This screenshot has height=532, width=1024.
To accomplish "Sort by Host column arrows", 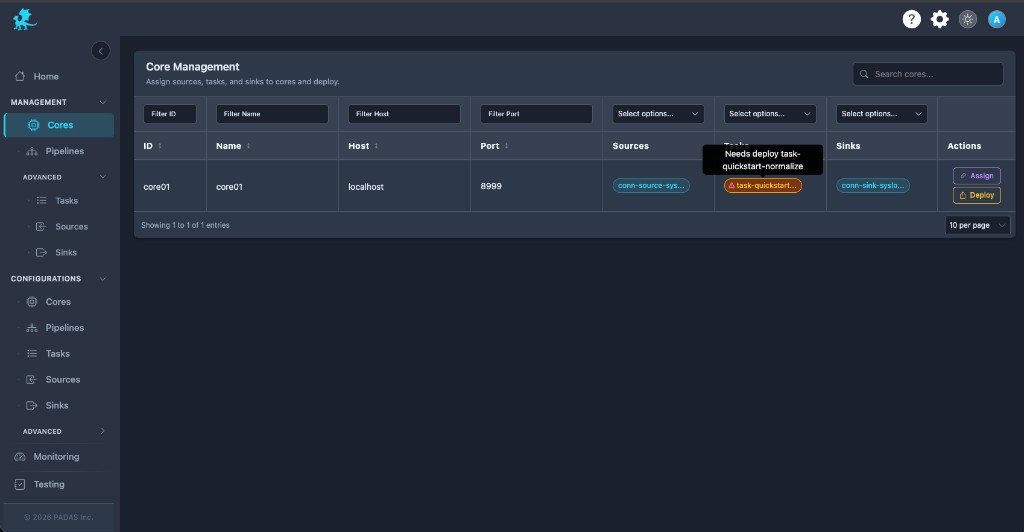I will (376, 146).
